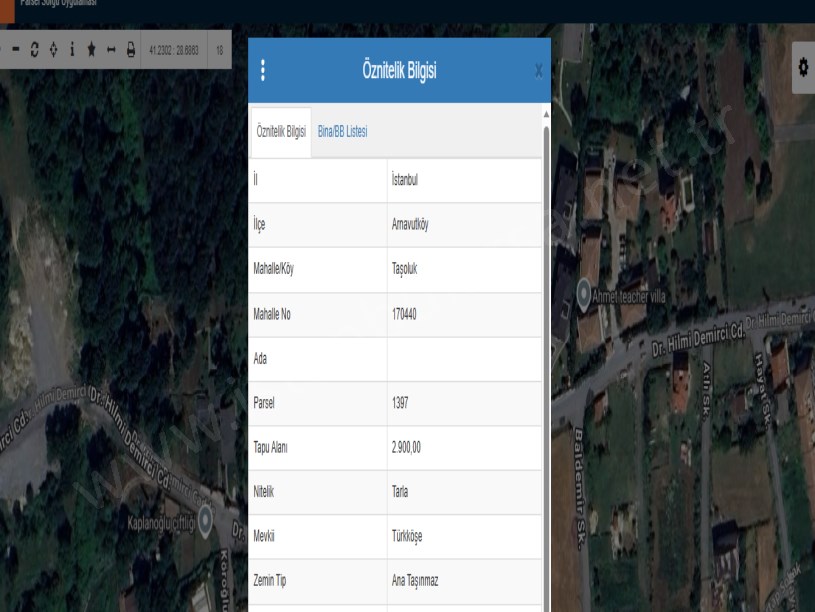Select the info query tool icon
The height and width of the screenshot is (612, 815).
74,50
